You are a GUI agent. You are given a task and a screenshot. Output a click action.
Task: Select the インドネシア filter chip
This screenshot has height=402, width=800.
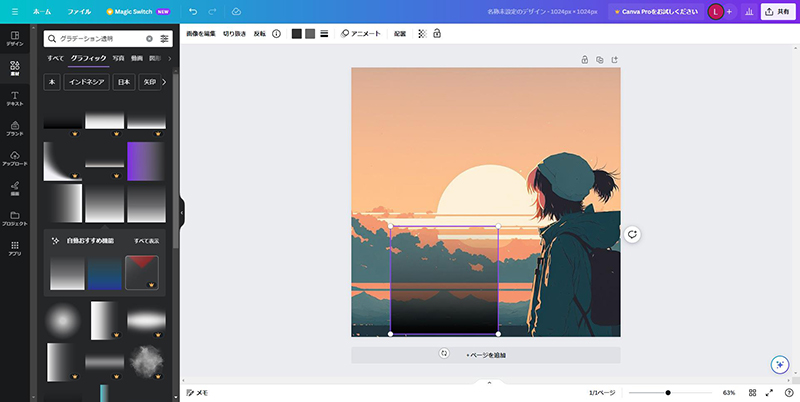pyautogui.click(x=87, y=82)
